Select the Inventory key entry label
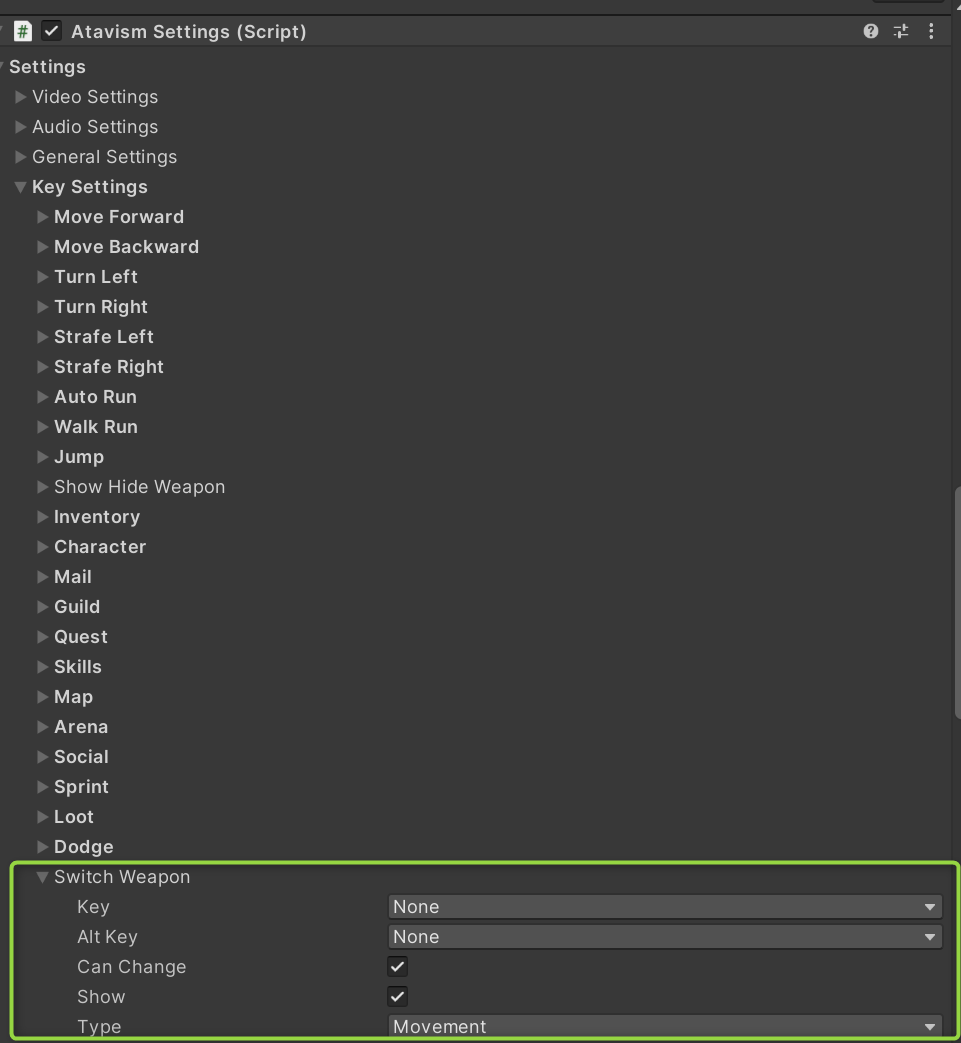Screen dimensions: 961x1043 tap(97, 517)
